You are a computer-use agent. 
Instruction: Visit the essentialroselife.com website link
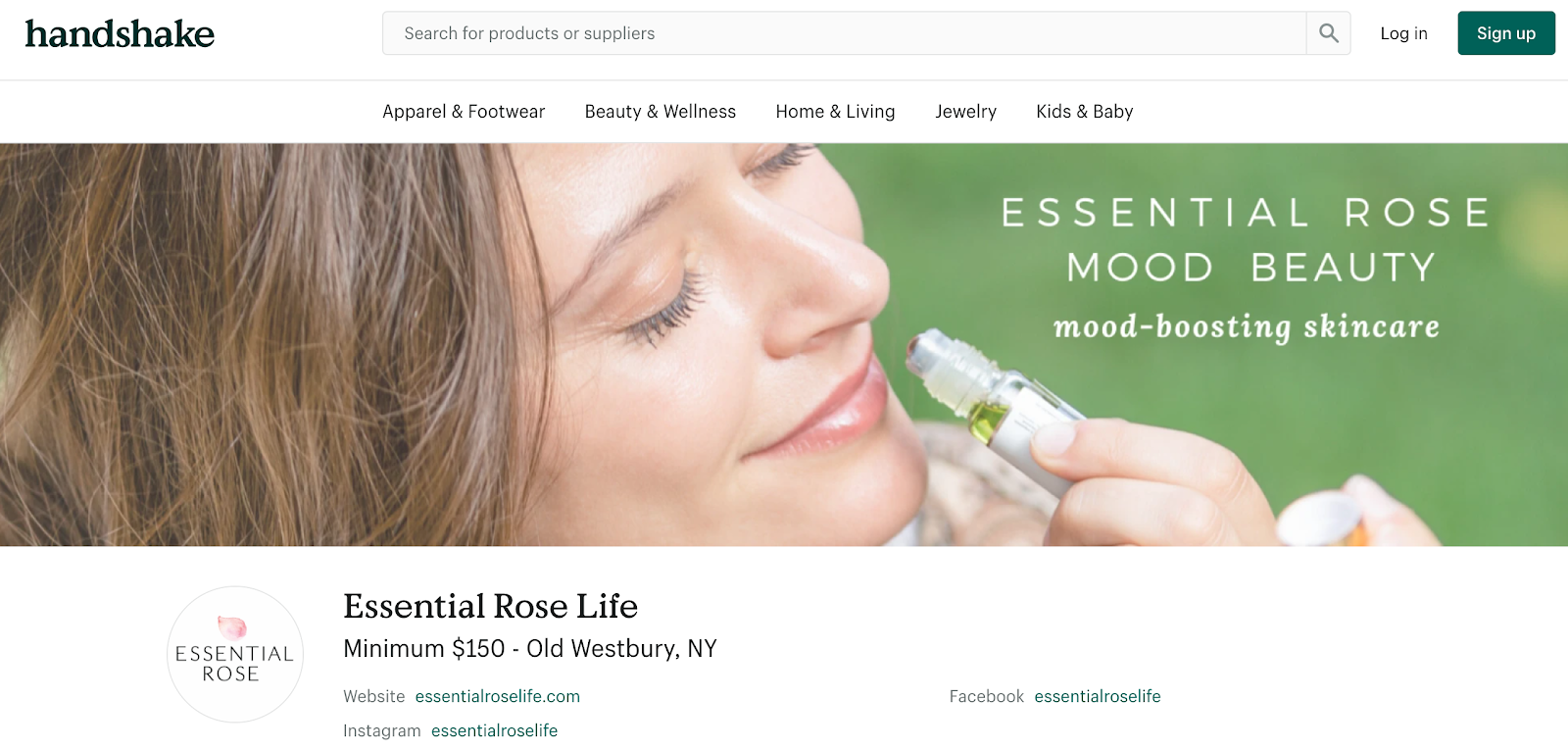point(498,696)
